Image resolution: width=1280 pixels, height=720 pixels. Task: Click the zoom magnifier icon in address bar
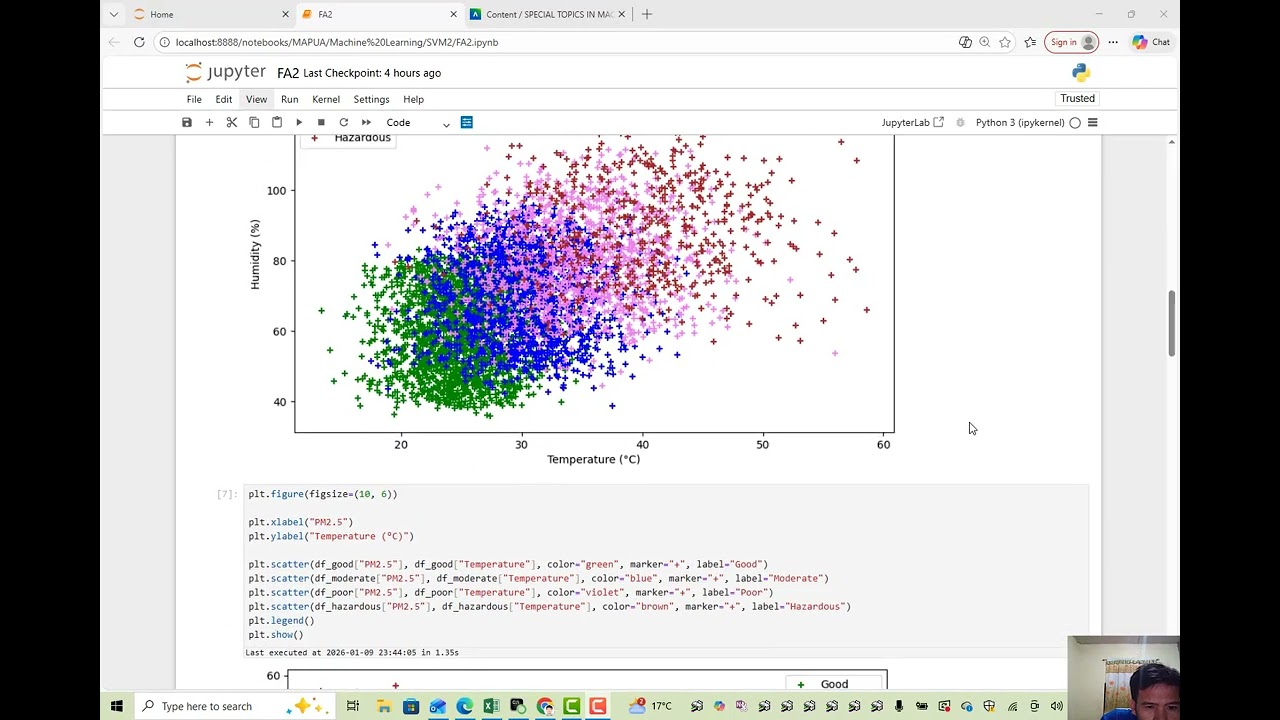(984, 42)
